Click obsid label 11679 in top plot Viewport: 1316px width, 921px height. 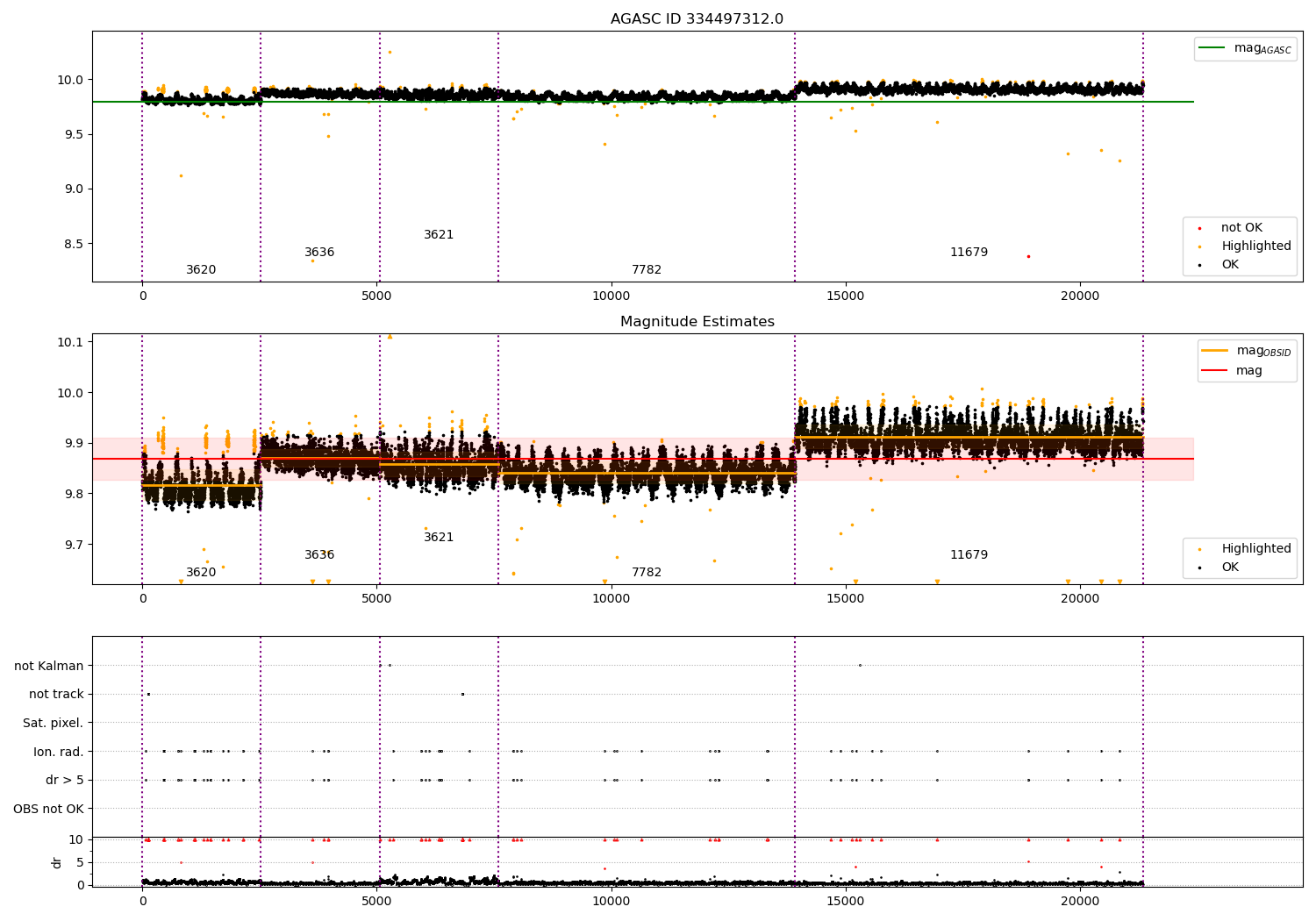point(969,253)
